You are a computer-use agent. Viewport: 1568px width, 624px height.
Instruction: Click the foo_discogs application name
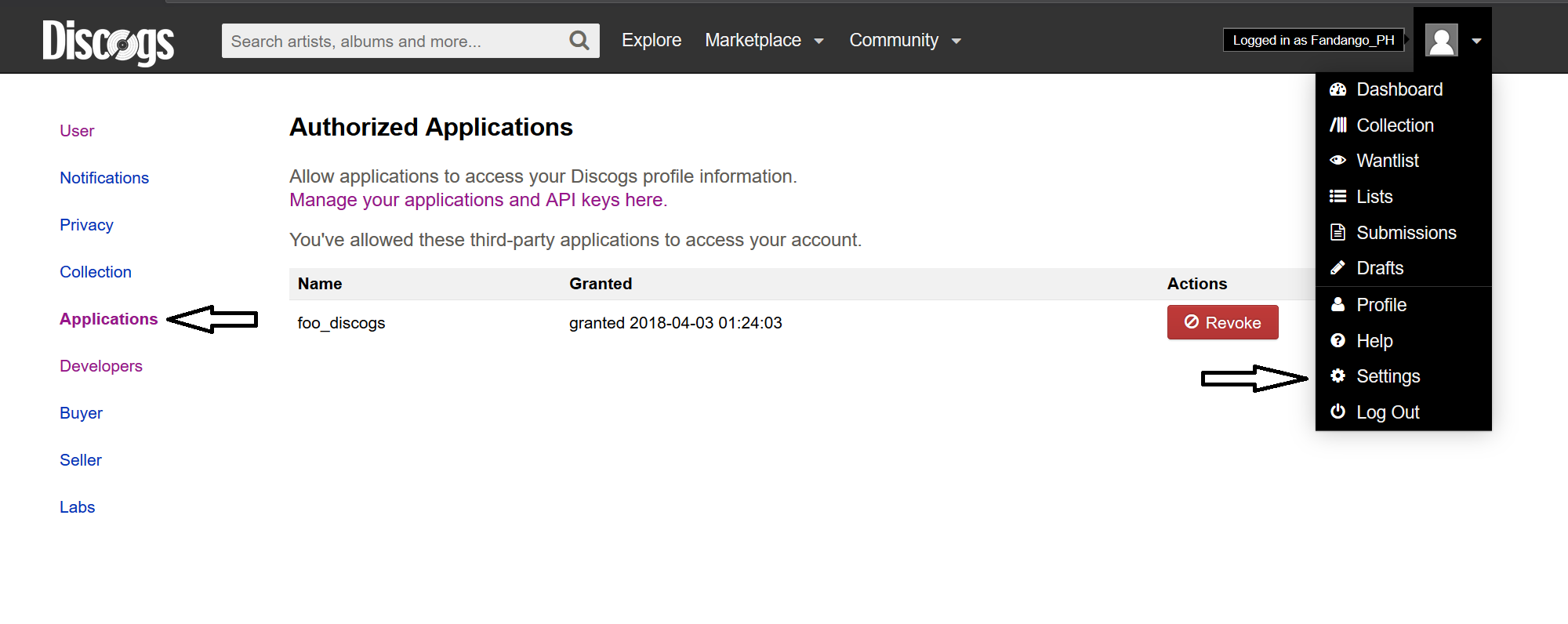pos(341,323)
